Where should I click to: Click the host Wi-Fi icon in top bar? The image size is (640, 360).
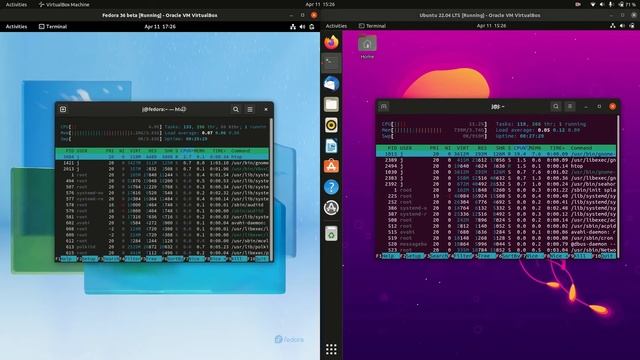593,4
